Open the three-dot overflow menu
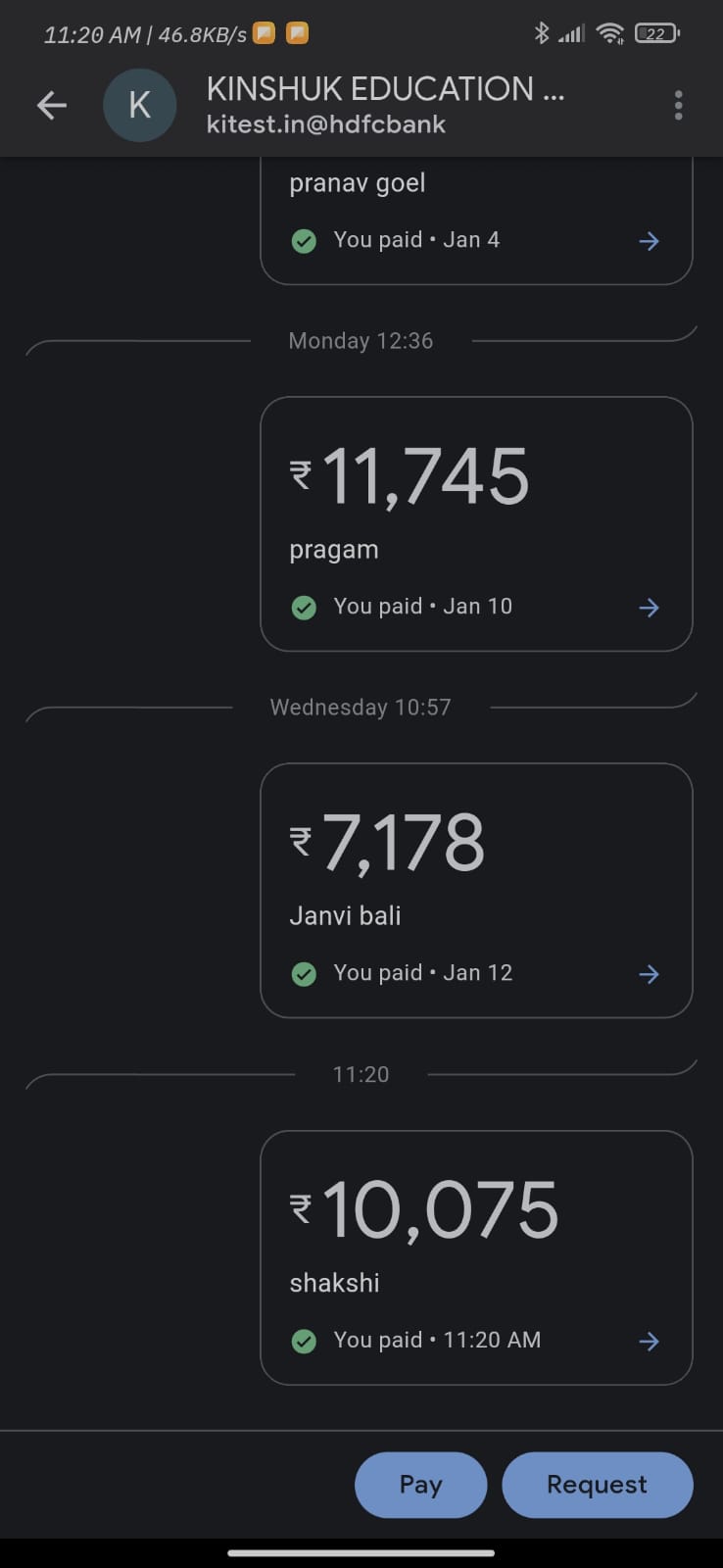This screenshot has width=723, height=1568. pos(678,105)
